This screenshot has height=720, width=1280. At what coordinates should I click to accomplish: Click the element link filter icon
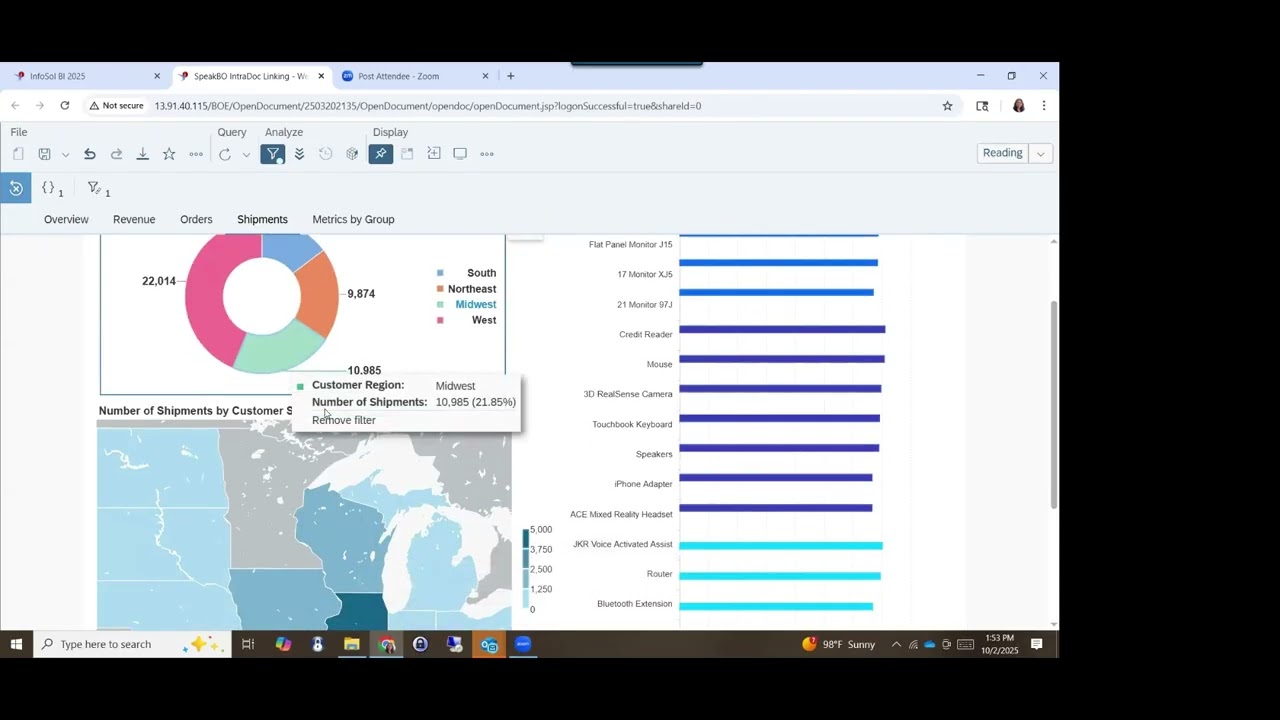[98, 188]
